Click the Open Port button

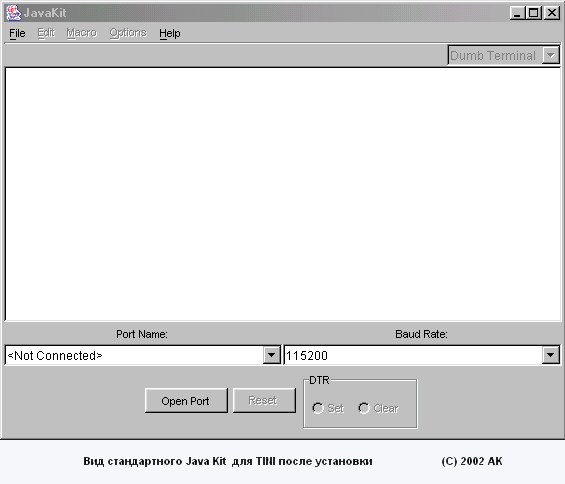click(186, 401)
